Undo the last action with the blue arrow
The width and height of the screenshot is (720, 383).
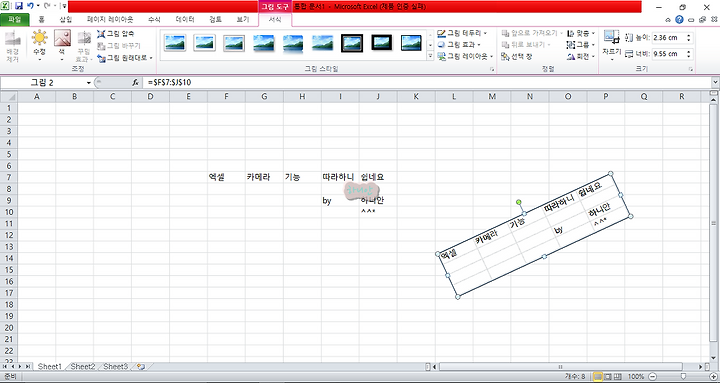tap(30, 6)
